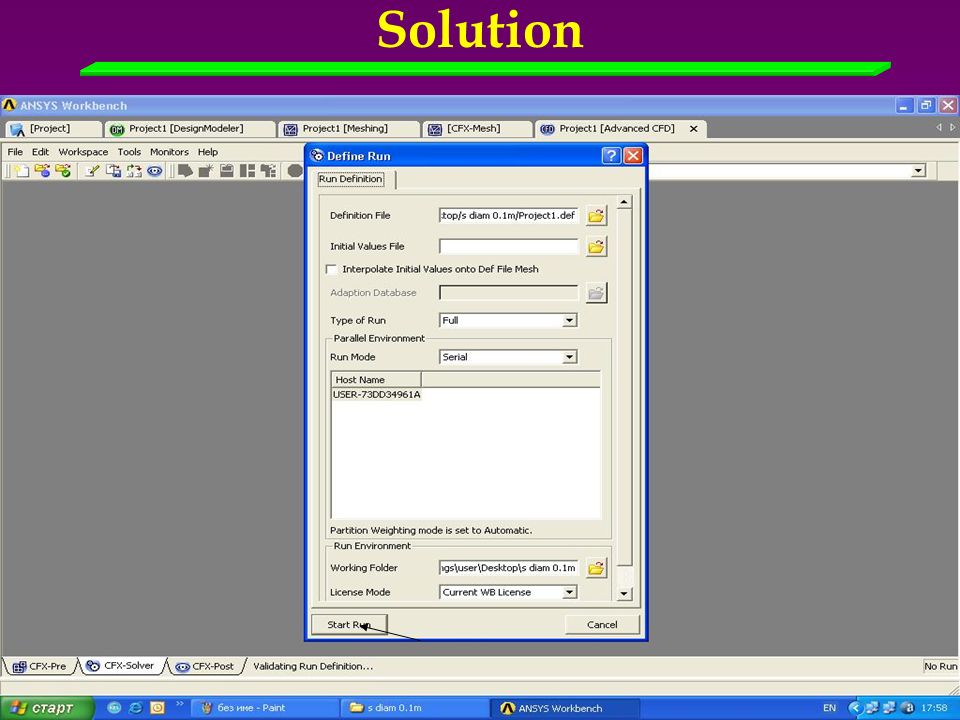Click the Windows start button
The height and width of the screenshot is (720, 960).
[47, 708]
